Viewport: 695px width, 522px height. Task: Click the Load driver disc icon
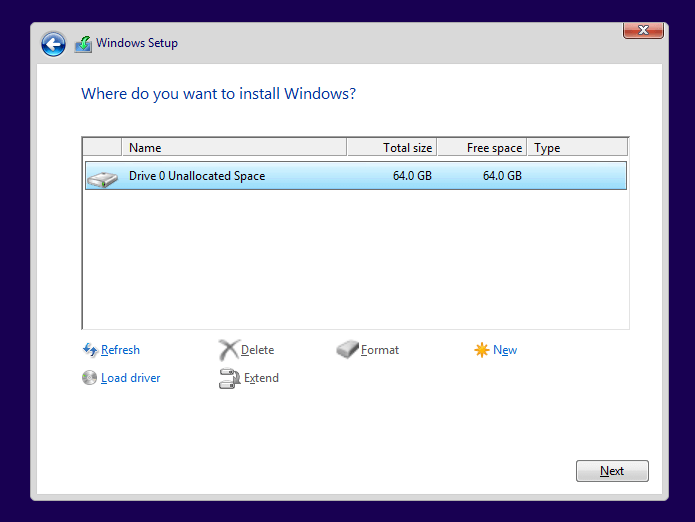pos(89,378)
